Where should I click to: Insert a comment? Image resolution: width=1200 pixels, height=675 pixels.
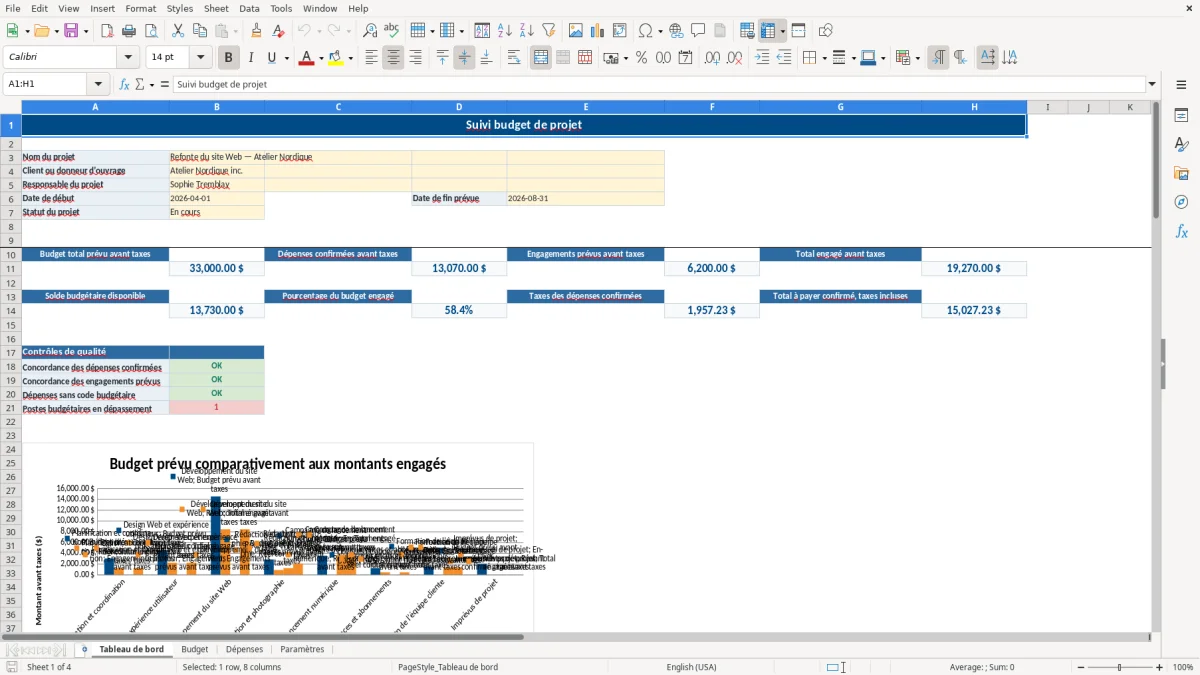point(698,31)
